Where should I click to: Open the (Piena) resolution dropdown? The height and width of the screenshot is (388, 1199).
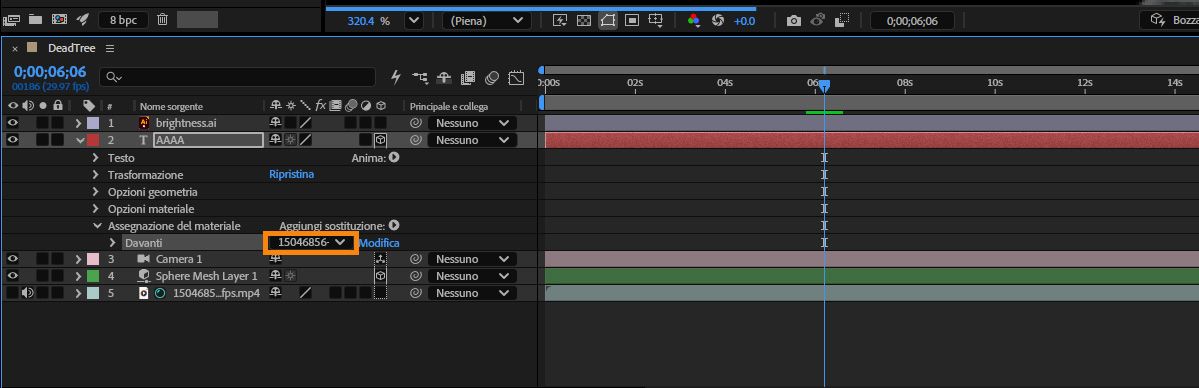[486, 21]
